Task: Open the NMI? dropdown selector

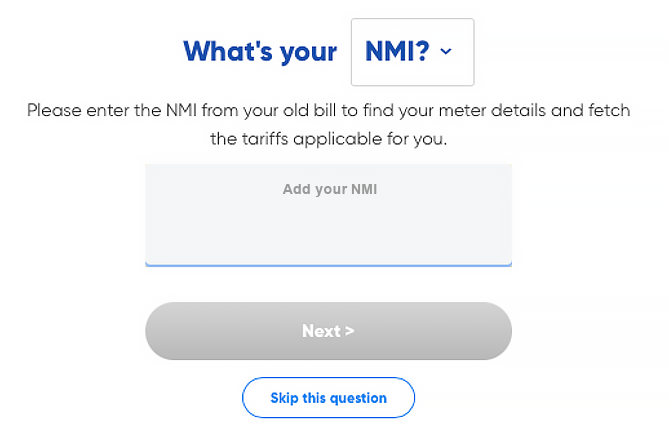Action: [412, 52]
